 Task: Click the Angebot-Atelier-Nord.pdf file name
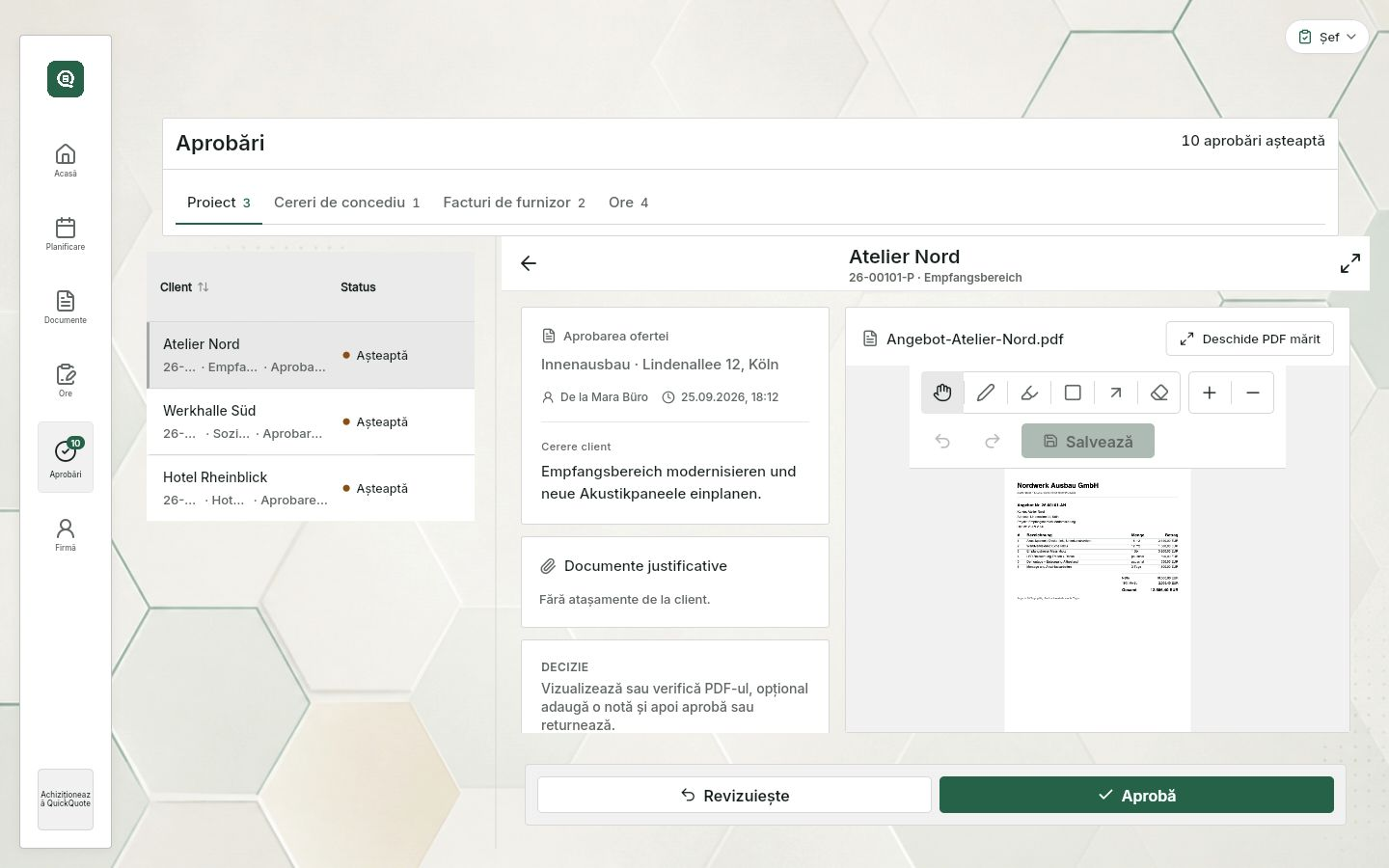coord(975,339)
